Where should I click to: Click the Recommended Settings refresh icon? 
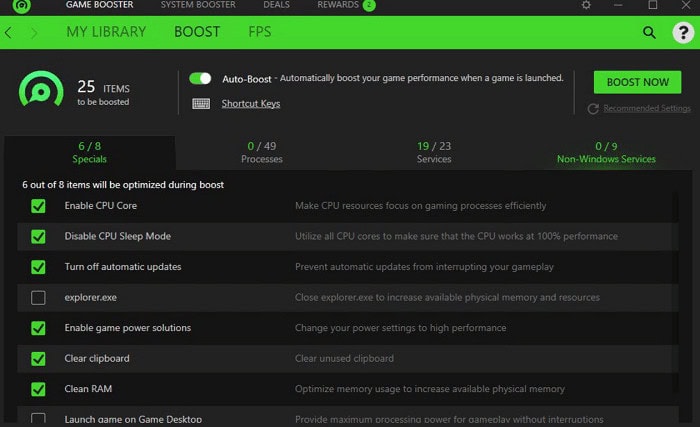pyautogui.click(x=593, y=109)
